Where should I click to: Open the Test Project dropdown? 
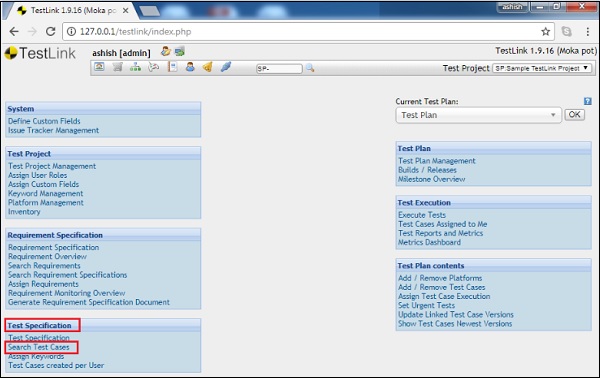542,68
